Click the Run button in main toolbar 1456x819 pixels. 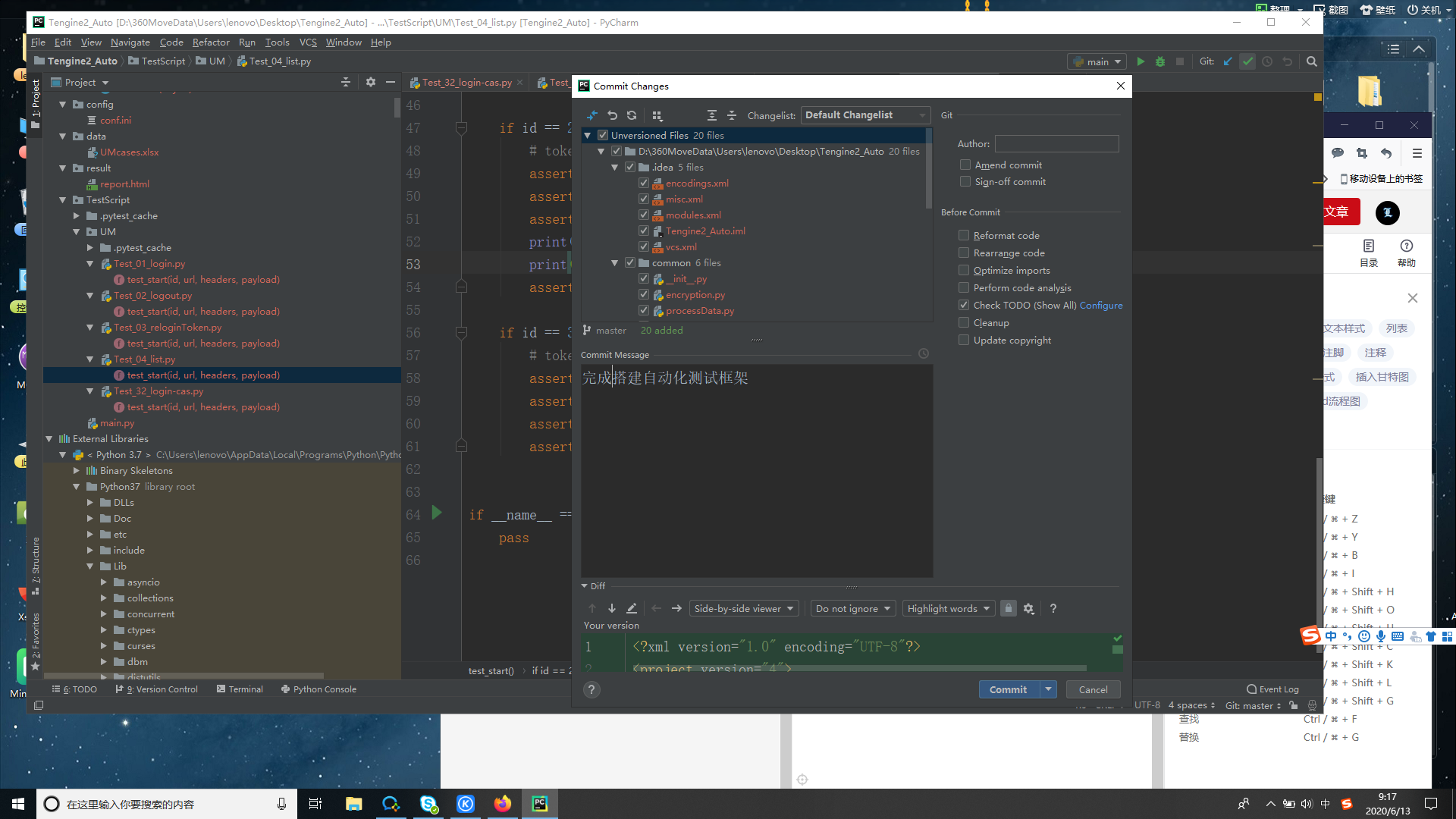1141,61
